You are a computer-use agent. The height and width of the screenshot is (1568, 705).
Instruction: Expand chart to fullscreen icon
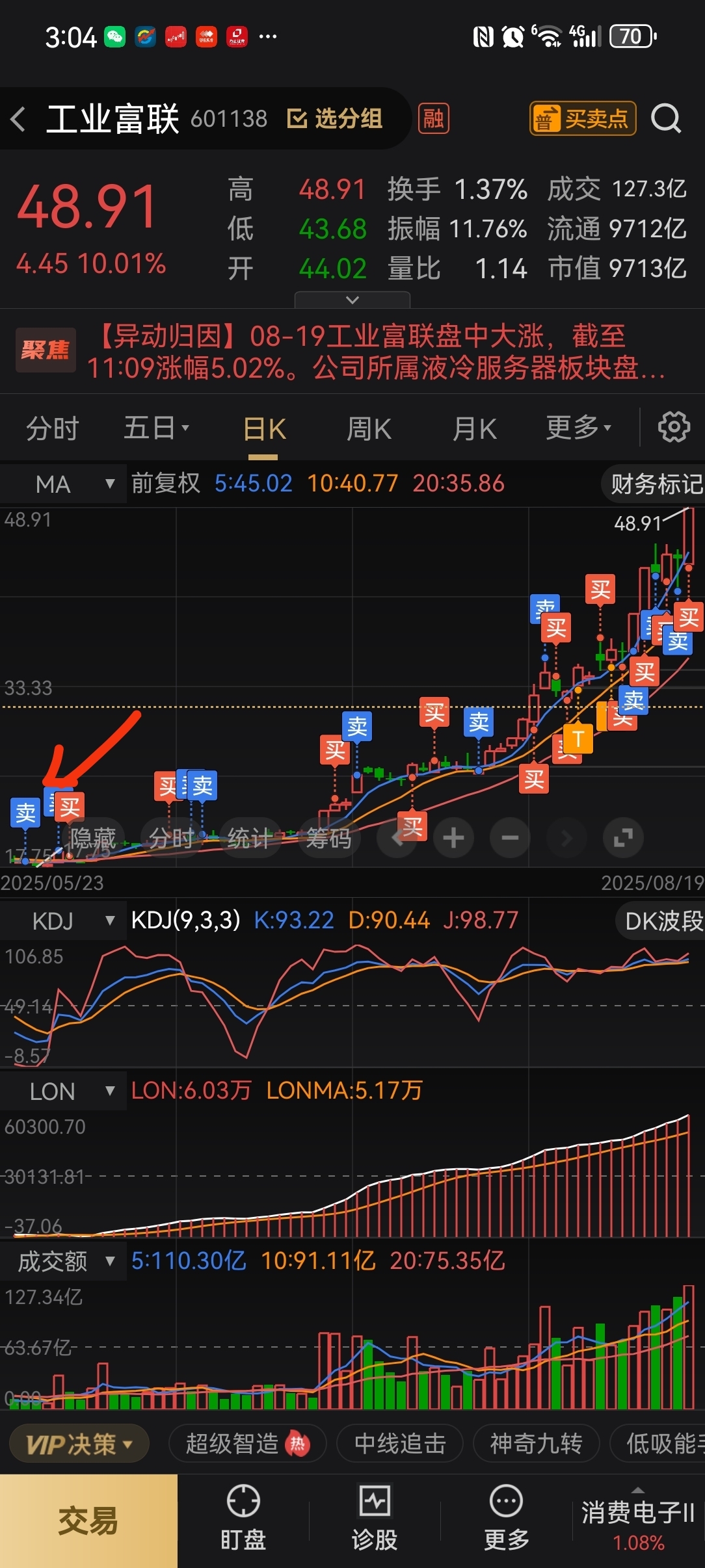[x=623, y=838]
